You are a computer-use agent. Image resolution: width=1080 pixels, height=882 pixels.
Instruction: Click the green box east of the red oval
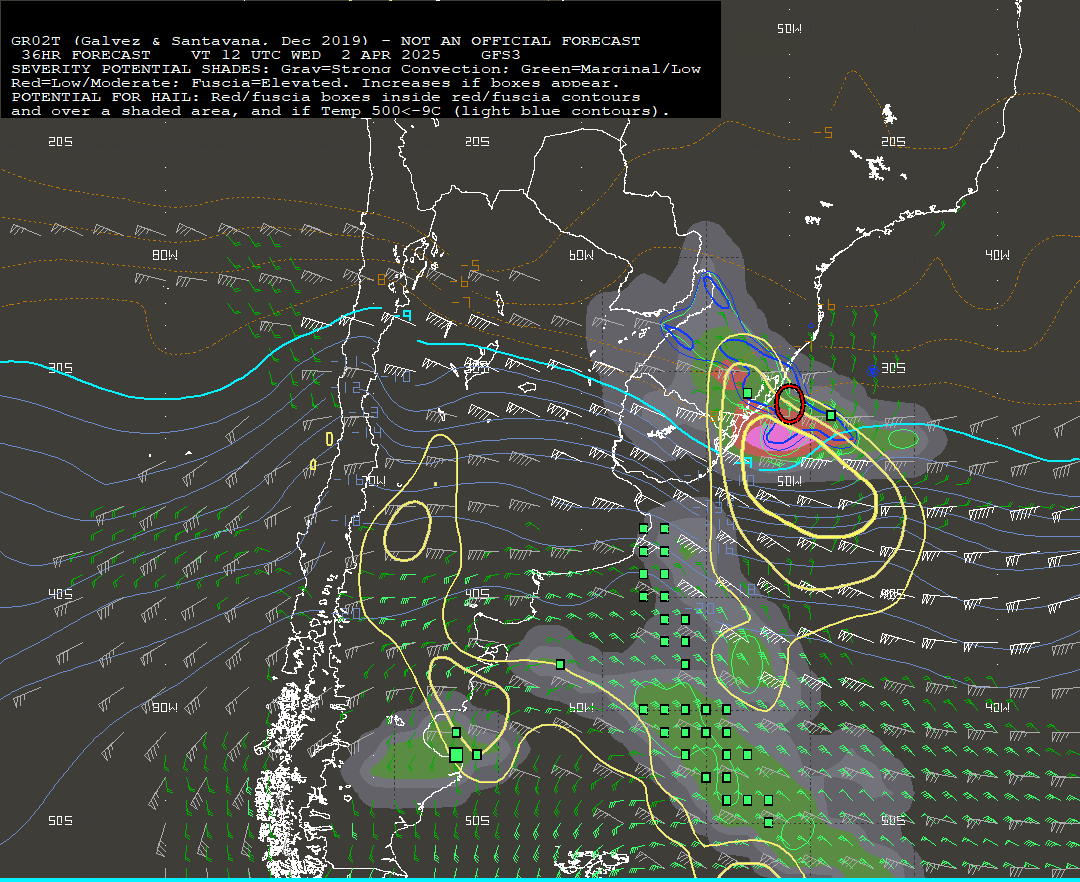(831, 415)
